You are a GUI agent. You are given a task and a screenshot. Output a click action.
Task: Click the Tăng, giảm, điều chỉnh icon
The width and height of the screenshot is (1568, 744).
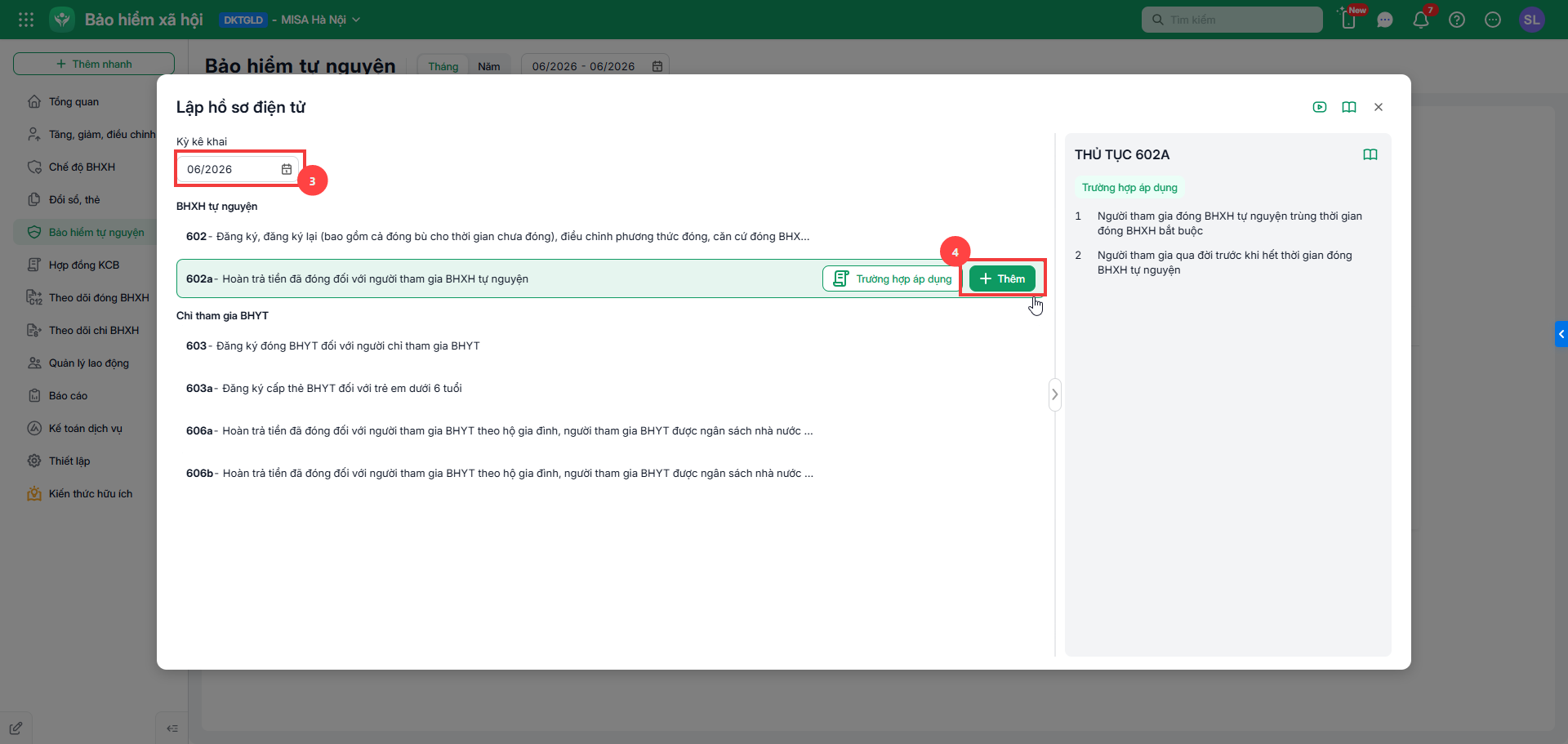coord(34,135)
